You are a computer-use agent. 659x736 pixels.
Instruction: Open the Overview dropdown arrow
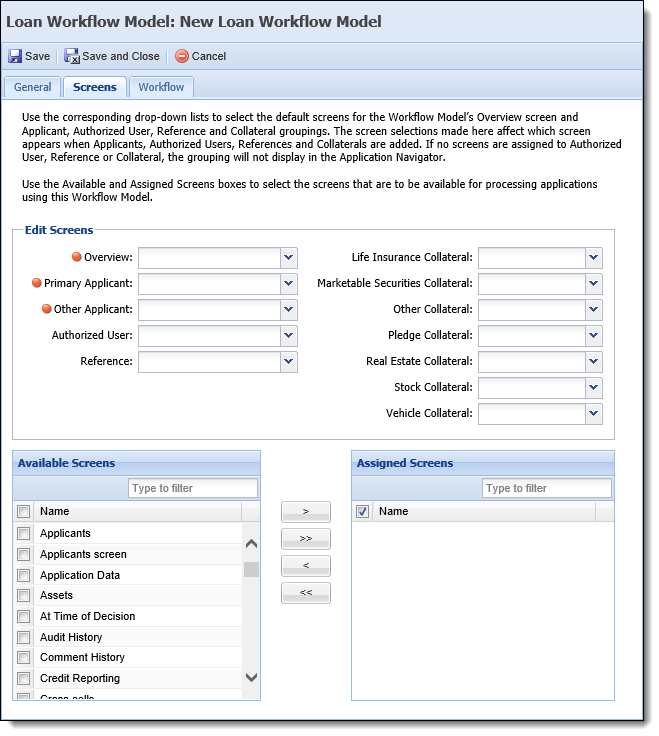pos(289,258)
